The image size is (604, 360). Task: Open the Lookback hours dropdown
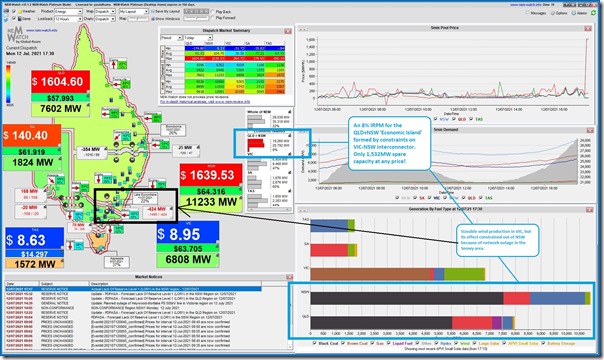click(69, 18)
